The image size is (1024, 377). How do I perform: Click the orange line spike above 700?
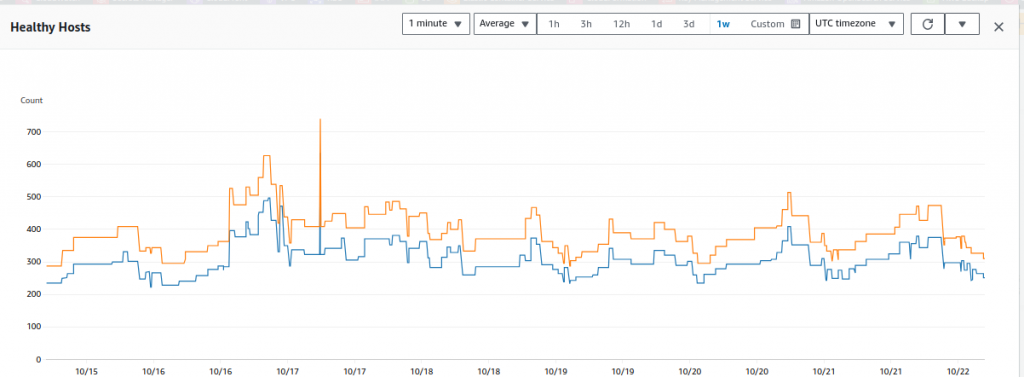320,122
